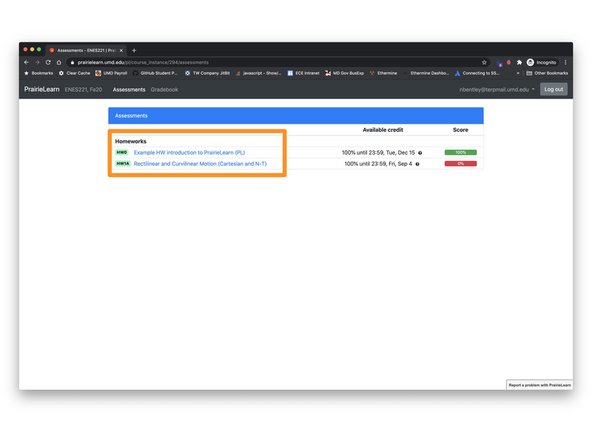Click the info icon beside Fri, Sep 4
The image size is (592, 444).
(417, 164)
